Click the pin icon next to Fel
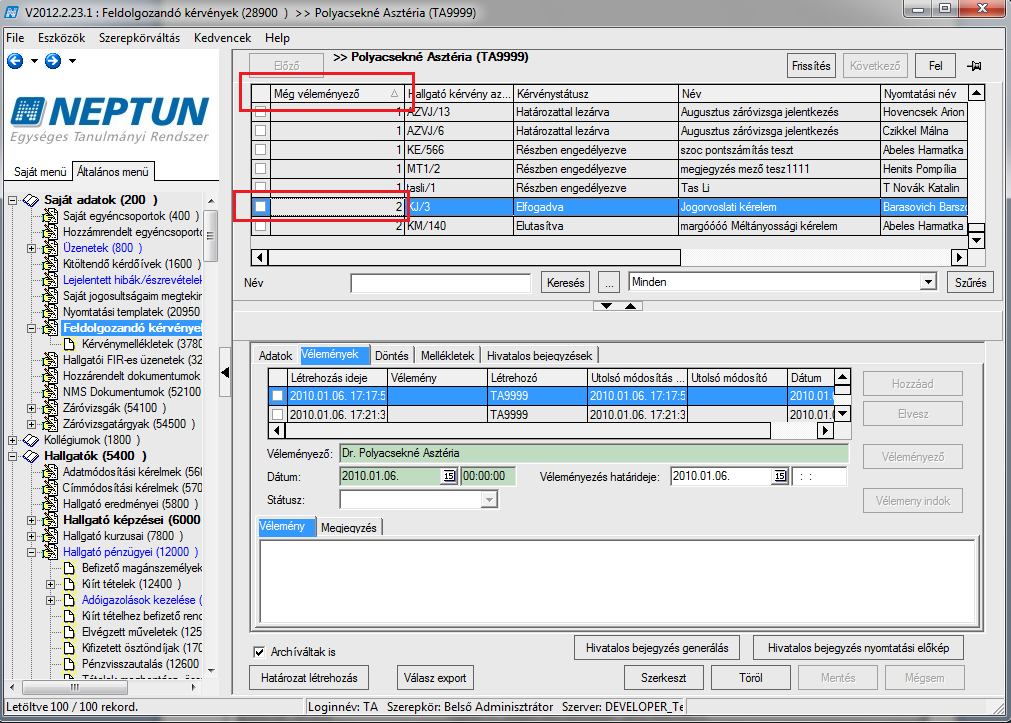Image resolution: width=1011 pixels, height=723 pixels. tap(974, 66)
